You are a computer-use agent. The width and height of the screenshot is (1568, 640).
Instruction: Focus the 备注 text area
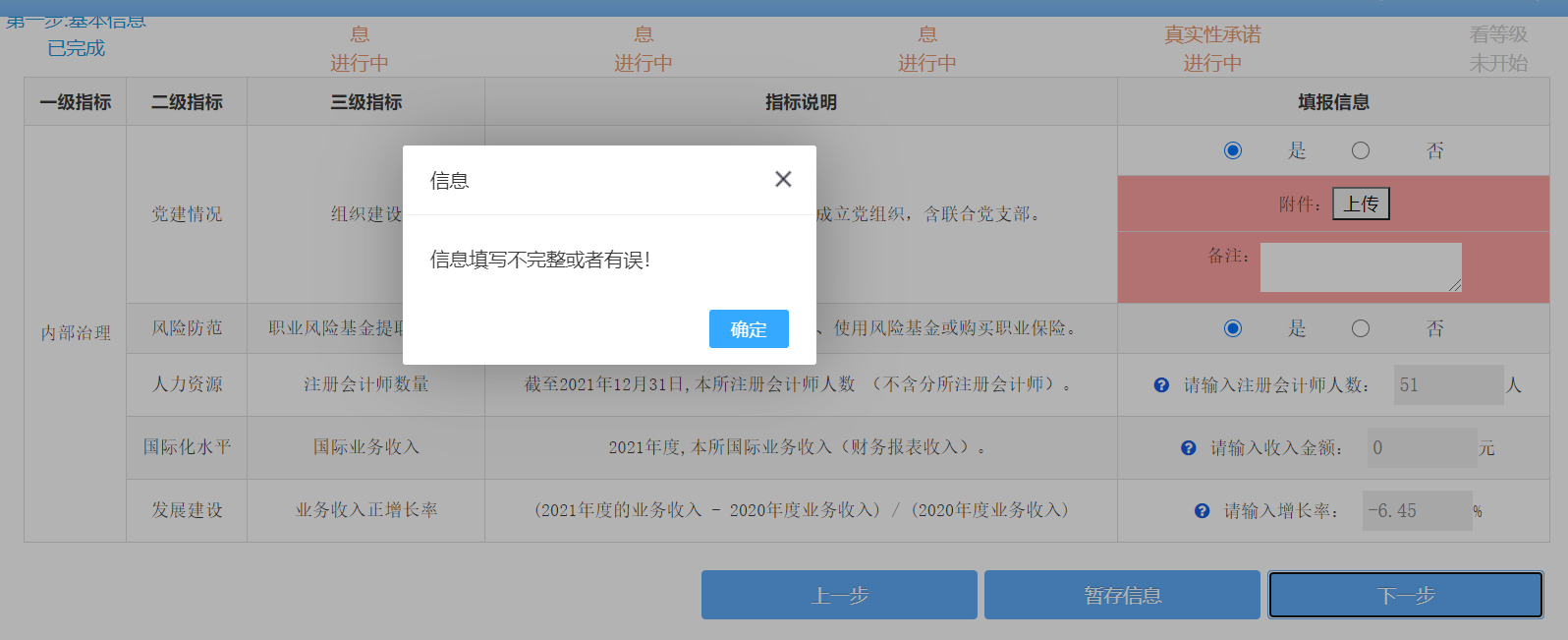click(x=1361, y=267)
